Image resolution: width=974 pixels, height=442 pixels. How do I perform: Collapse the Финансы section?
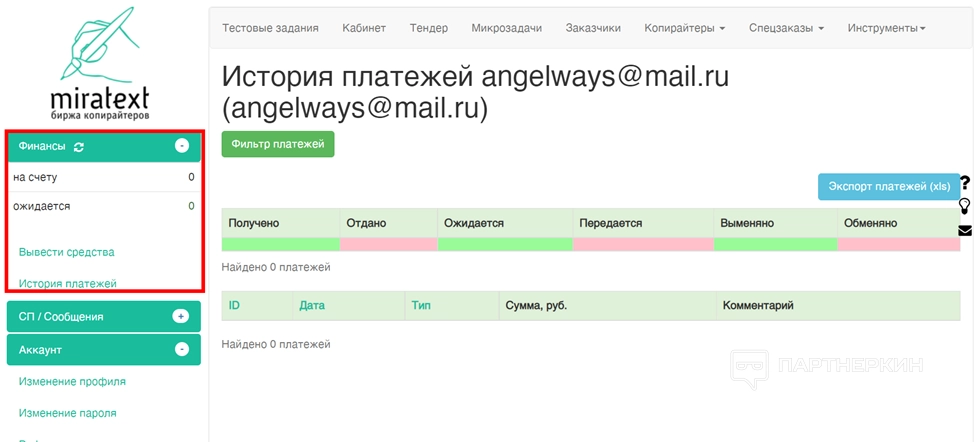[x=181, y=146]
